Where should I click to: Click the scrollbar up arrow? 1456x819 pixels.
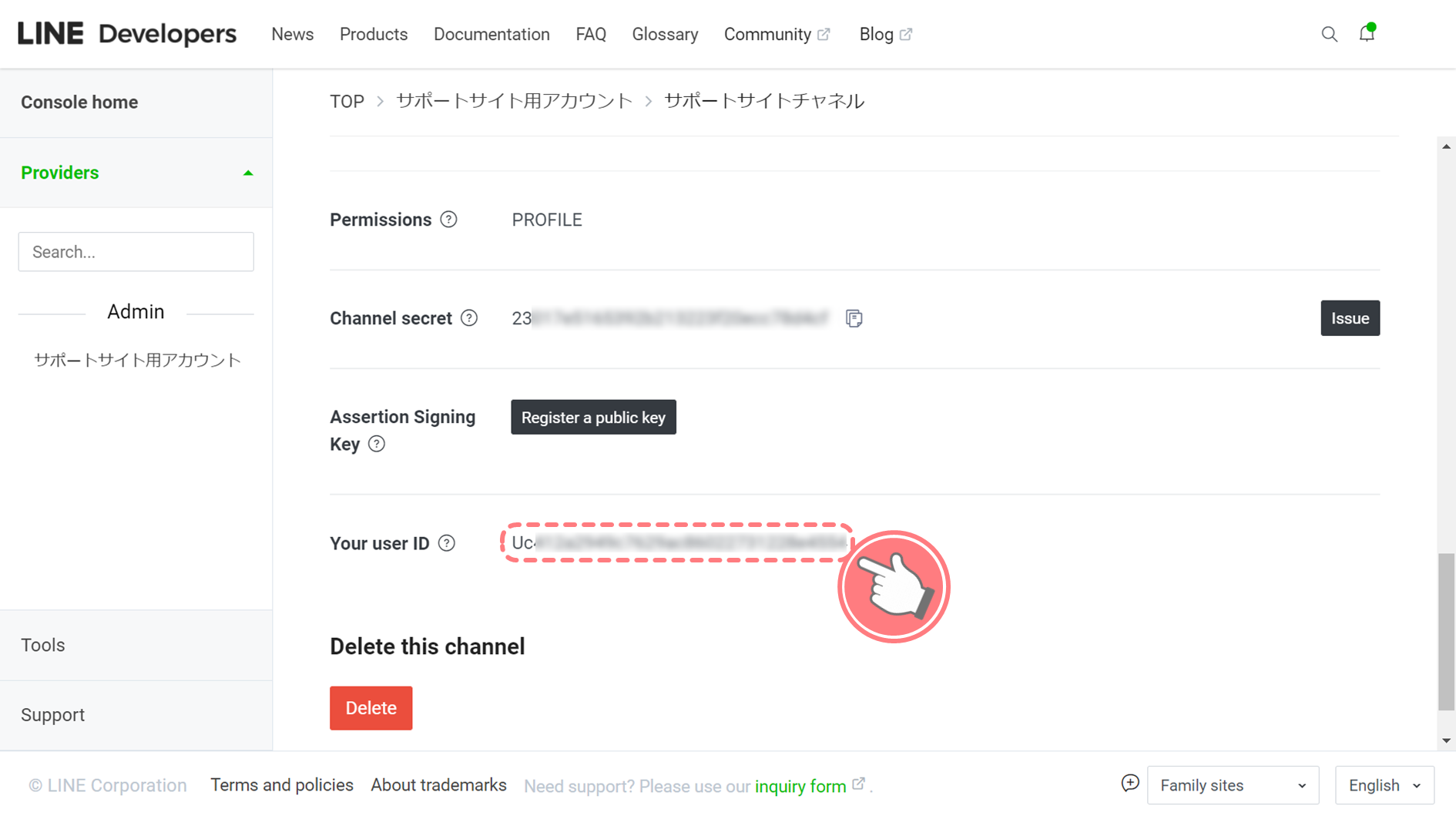click(x=1446, y=146)
